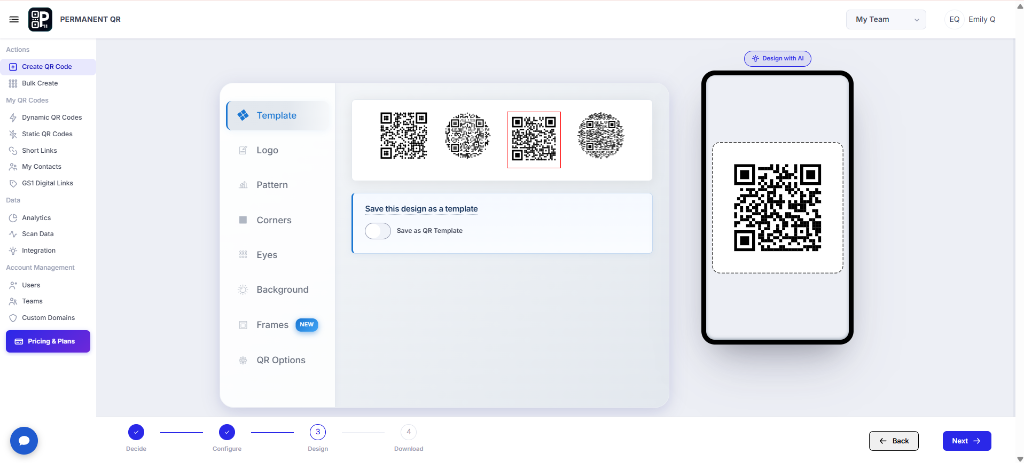Switch to the Template tab
This screenshot has height=463, width=1024.
pyautogui.click(x=278, y=116)
